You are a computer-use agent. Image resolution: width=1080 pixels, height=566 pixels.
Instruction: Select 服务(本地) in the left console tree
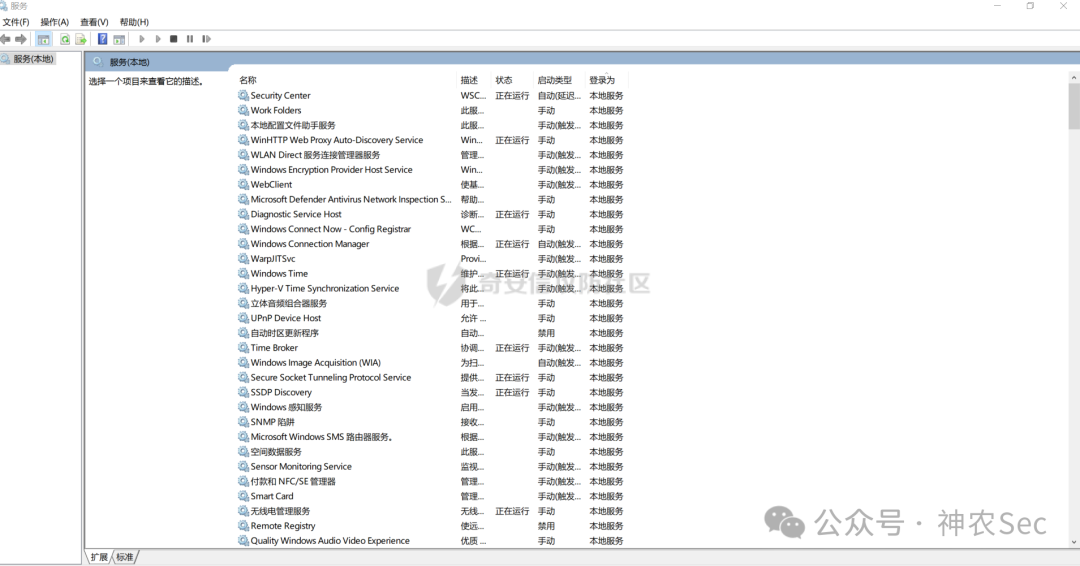[33, 59]
